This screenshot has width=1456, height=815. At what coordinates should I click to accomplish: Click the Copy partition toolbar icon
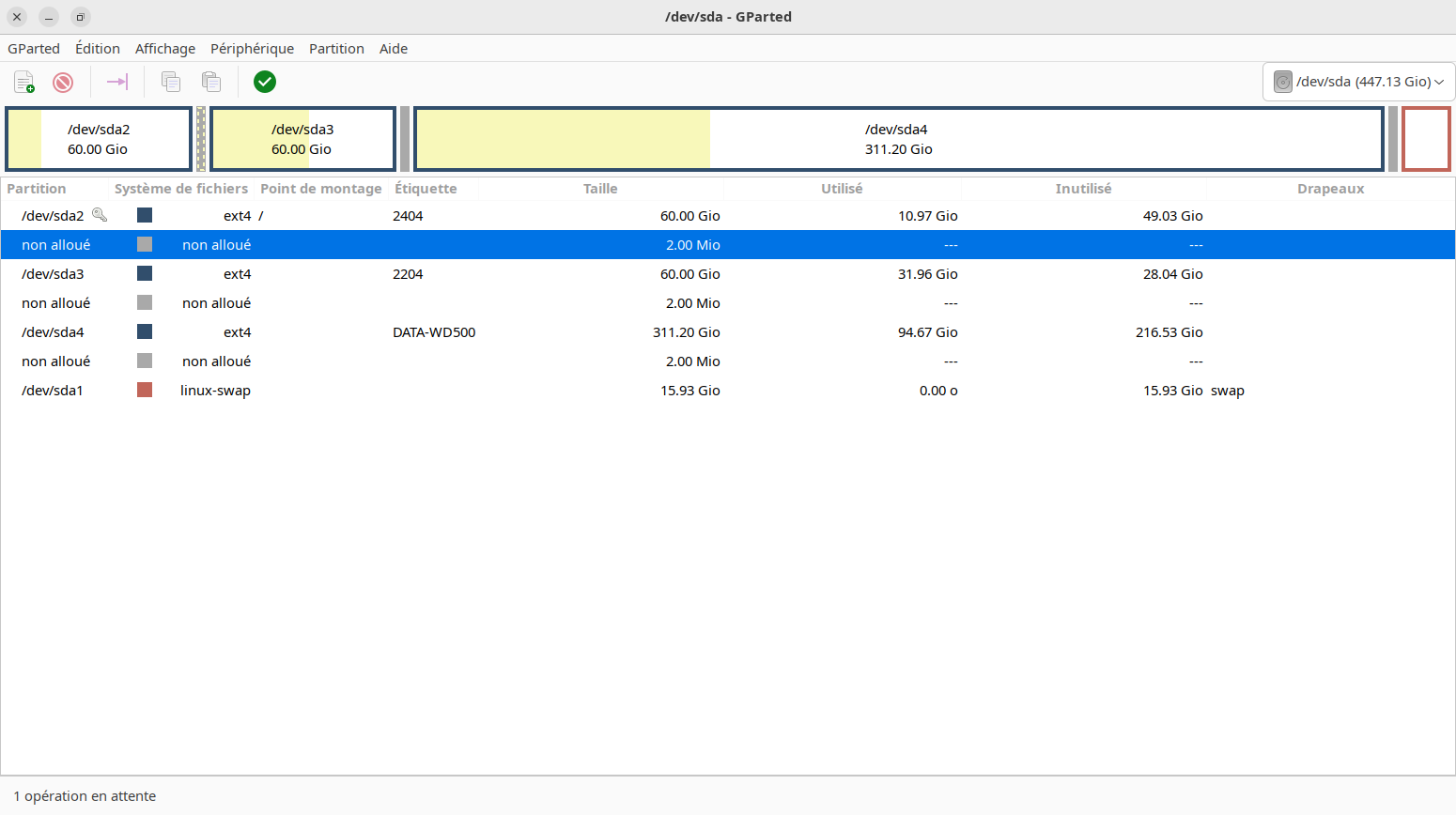[x=171, y=82]
